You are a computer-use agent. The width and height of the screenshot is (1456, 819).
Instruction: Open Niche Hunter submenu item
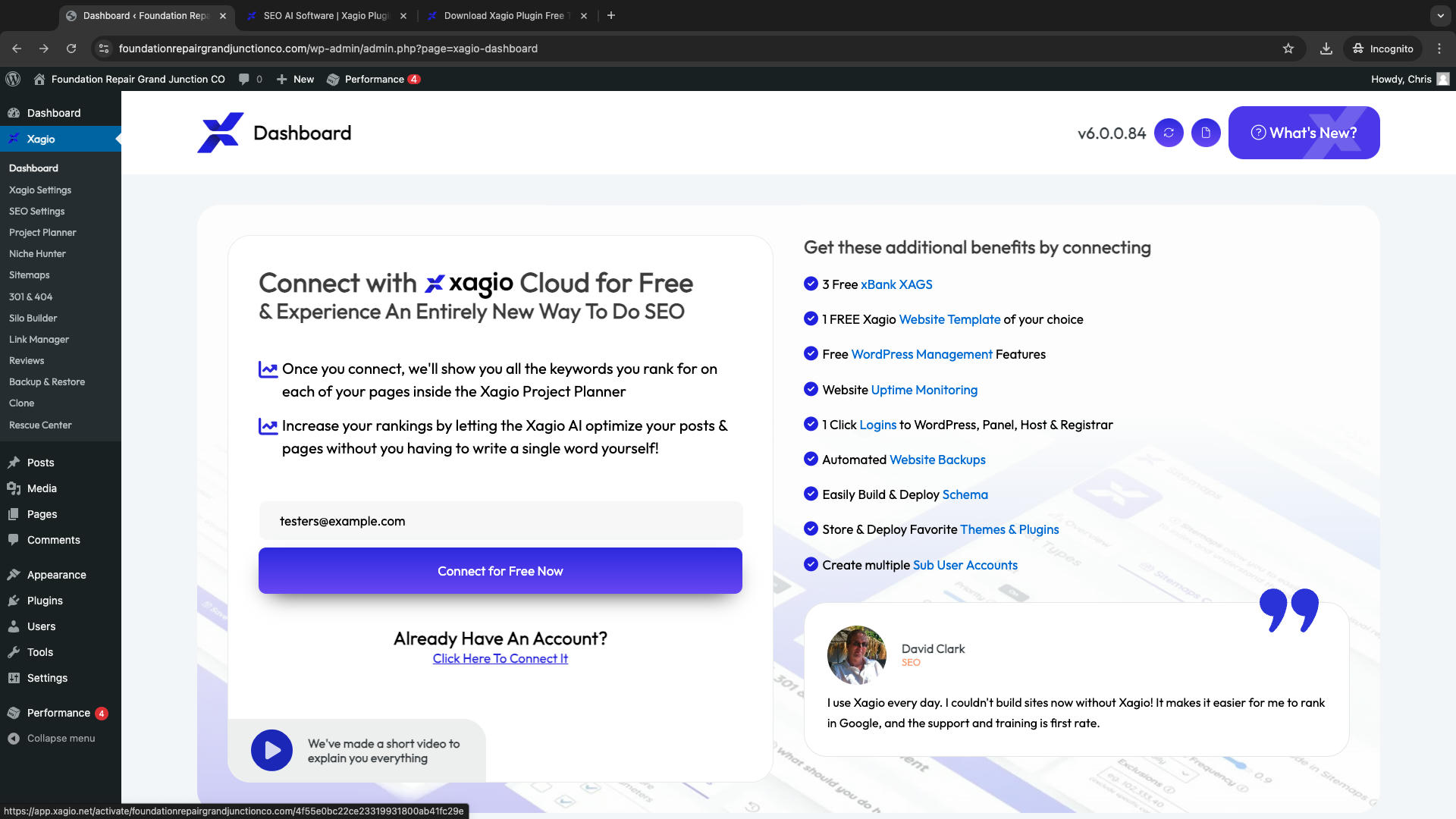point(37,253)
